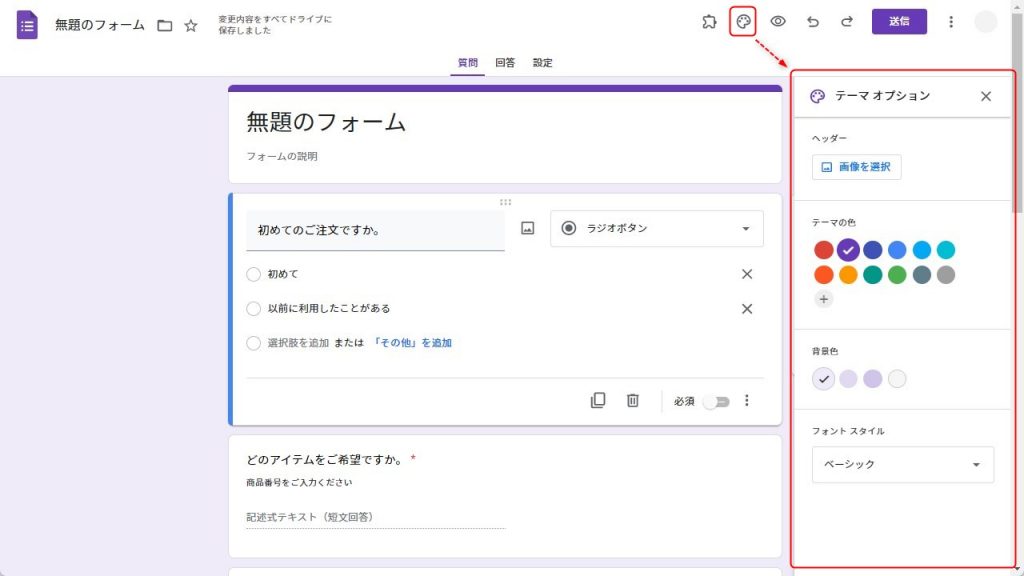The image size is (1024, 576).
Task: Select the white-grey background swatch
Action: point(897,379)
